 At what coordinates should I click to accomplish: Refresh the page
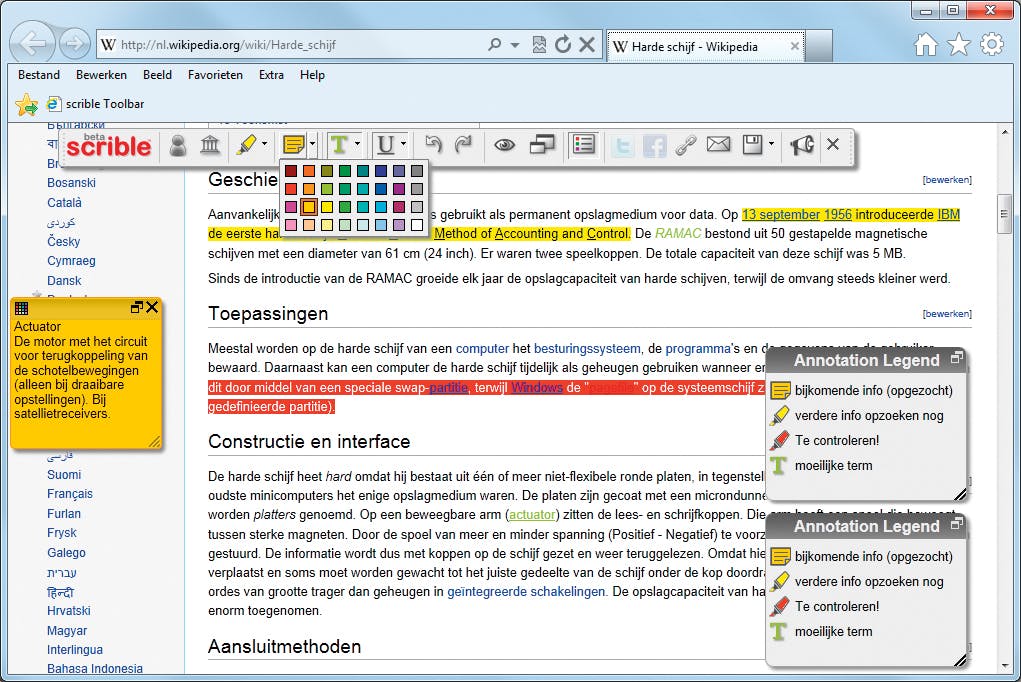pyautogui.click(x=563, y=44)
